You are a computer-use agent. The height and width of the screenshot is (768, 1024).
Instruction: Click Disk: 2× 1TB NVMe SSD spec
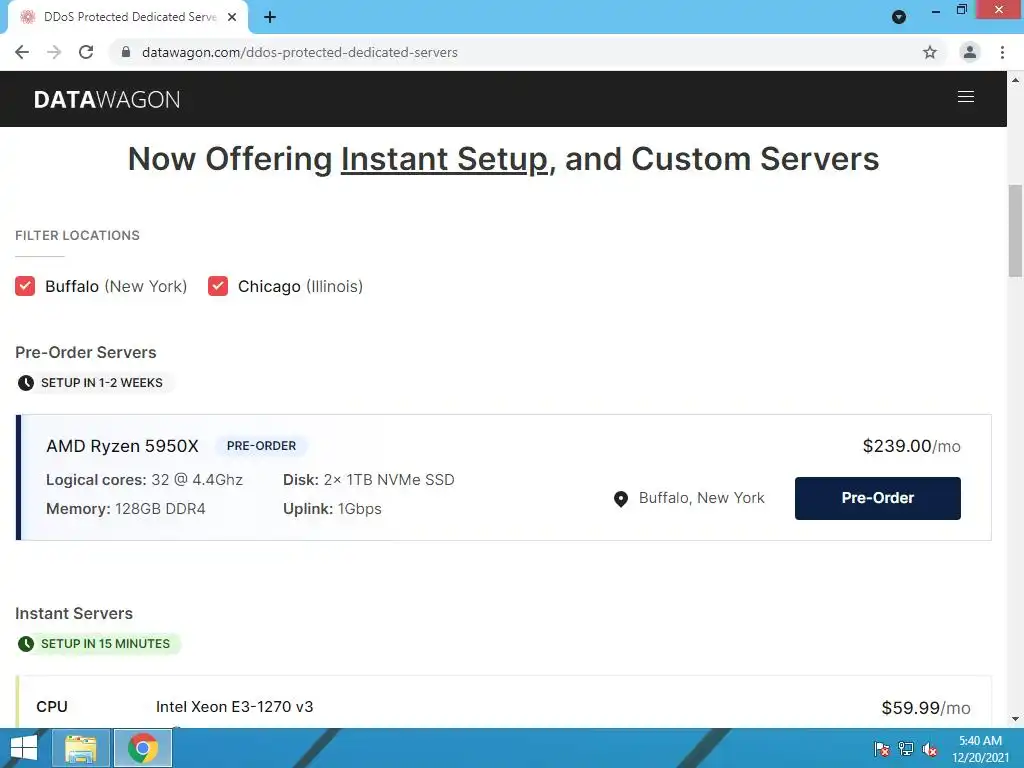point(368,480)
